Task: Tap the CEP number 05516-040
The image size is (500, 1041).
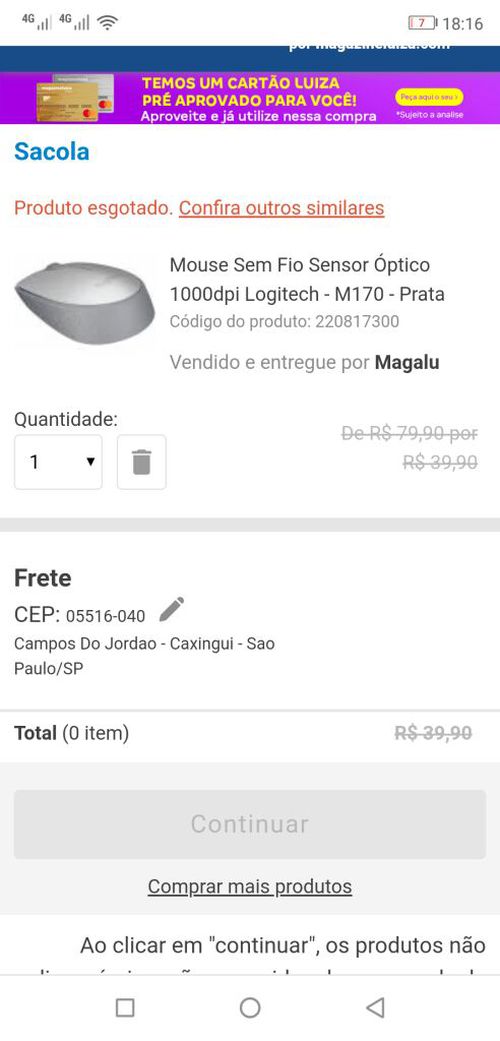Action: [x=106, y=616]
